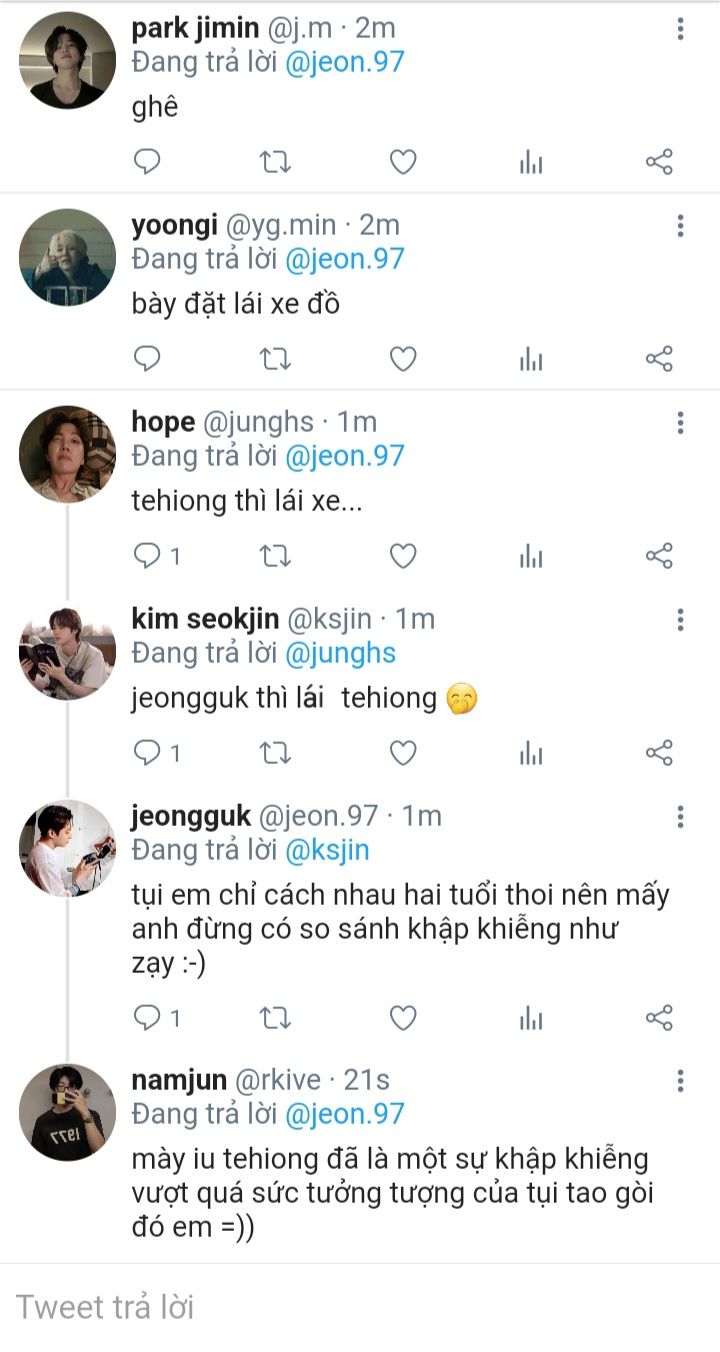The image size is (720, 1352).
Task: Share park jimin's reply
Action: [x=659, y=162]
